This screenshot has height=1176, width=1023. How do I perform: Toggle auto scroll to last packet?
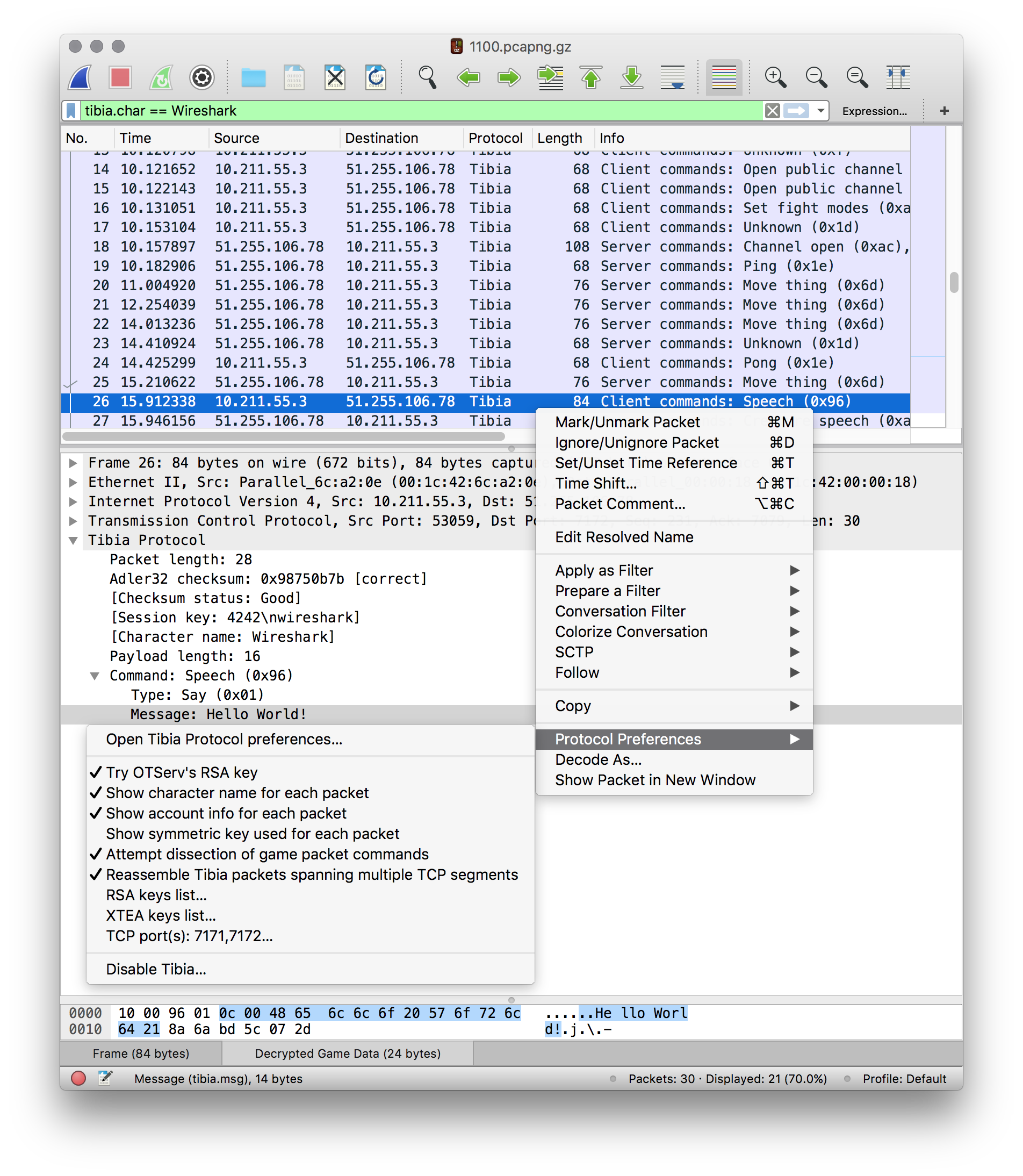pyautogui.click(x=673, y=77)
